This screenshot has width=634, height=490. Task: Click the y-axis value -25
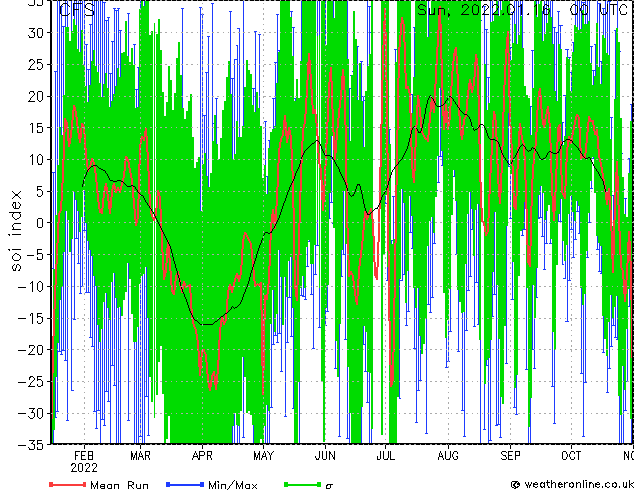click(x=31, y=382)
